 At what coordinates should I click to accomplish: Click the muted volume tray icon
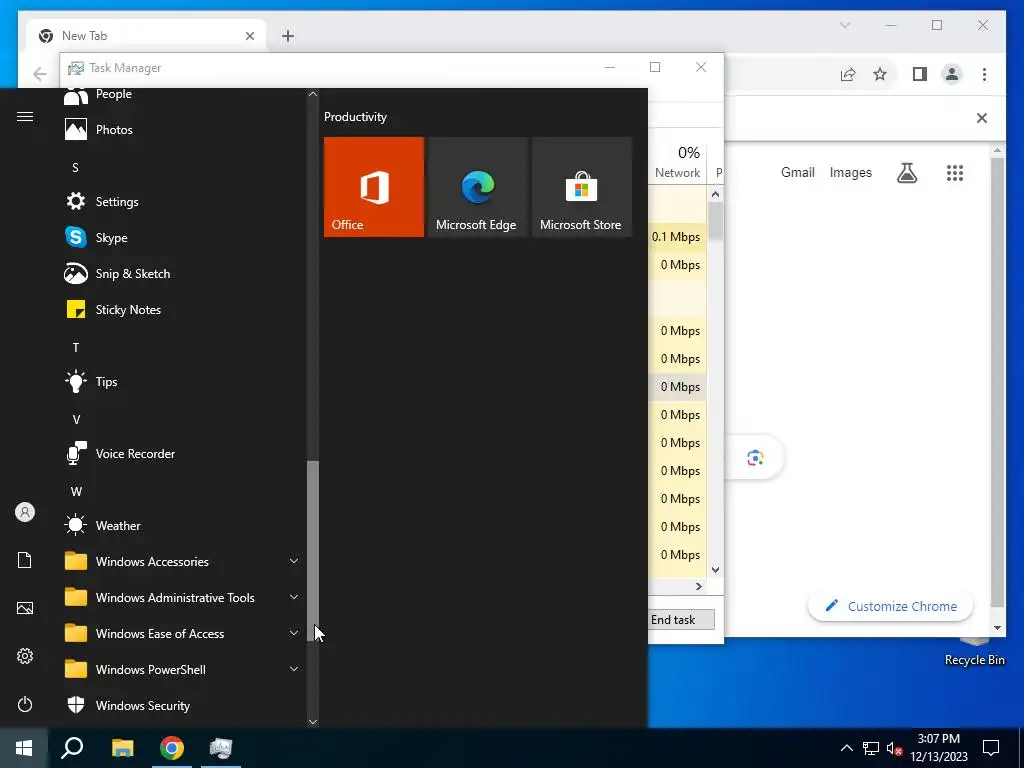(894, 748)
